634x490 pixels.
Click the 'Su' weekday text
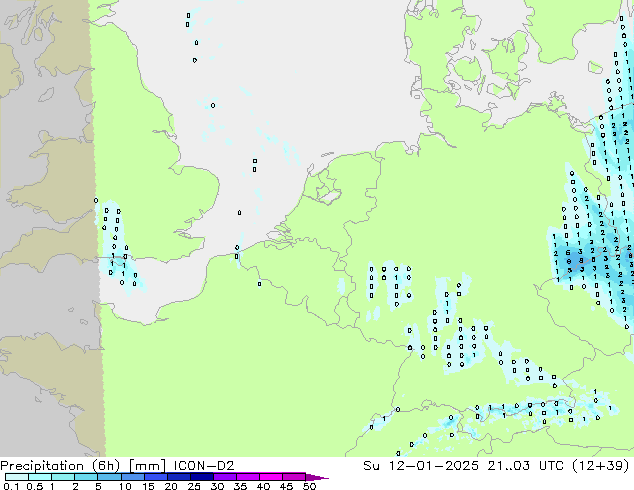[x=371, y=465]
